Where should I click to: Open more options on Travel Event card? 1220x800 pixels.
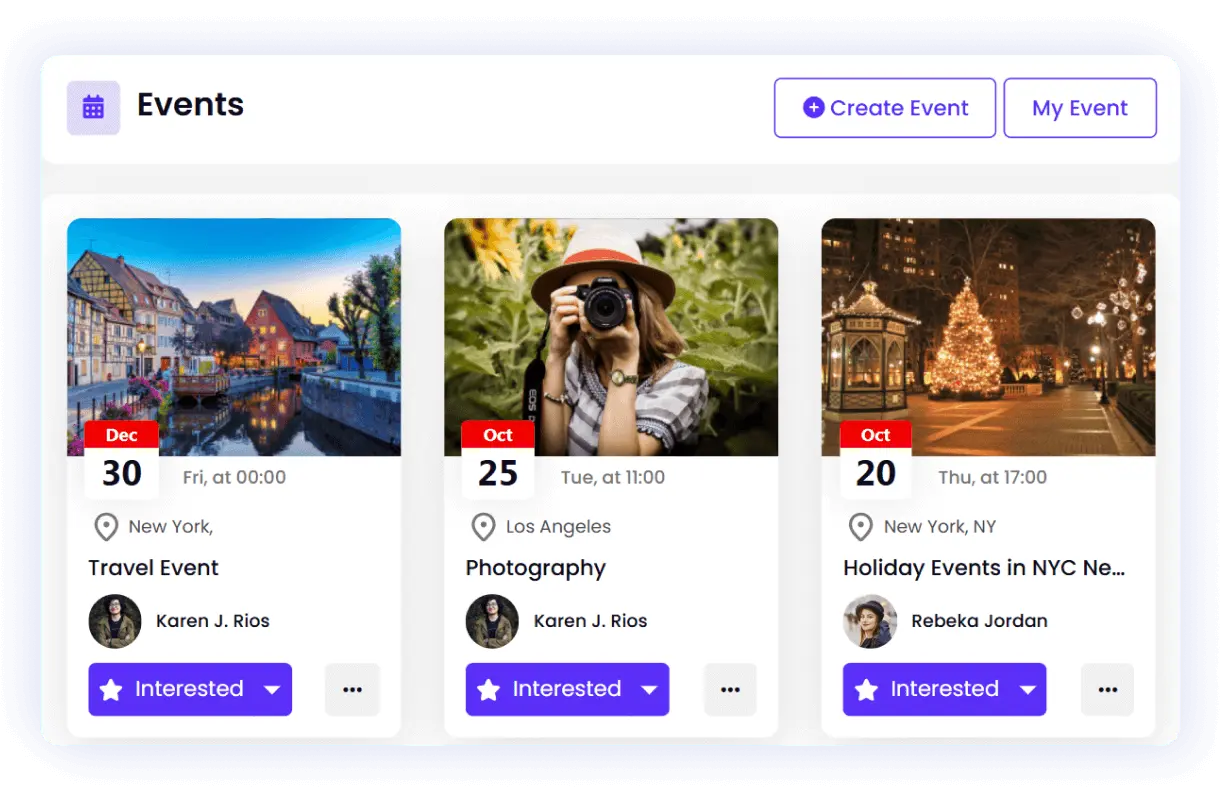(x=352, y=689)
